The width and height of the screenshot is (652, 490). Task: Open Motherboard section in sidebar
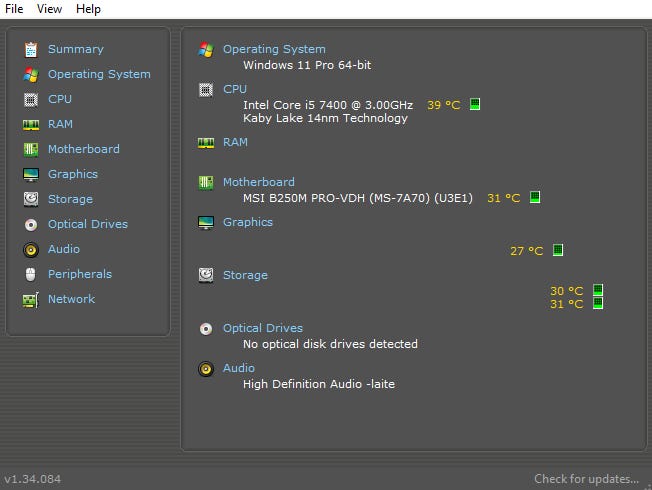(x=84, y=149)
